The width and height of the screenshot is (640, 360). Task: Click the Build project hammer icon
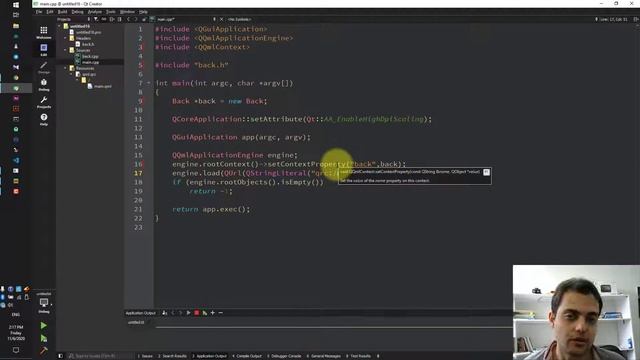[x=44, y=350]
